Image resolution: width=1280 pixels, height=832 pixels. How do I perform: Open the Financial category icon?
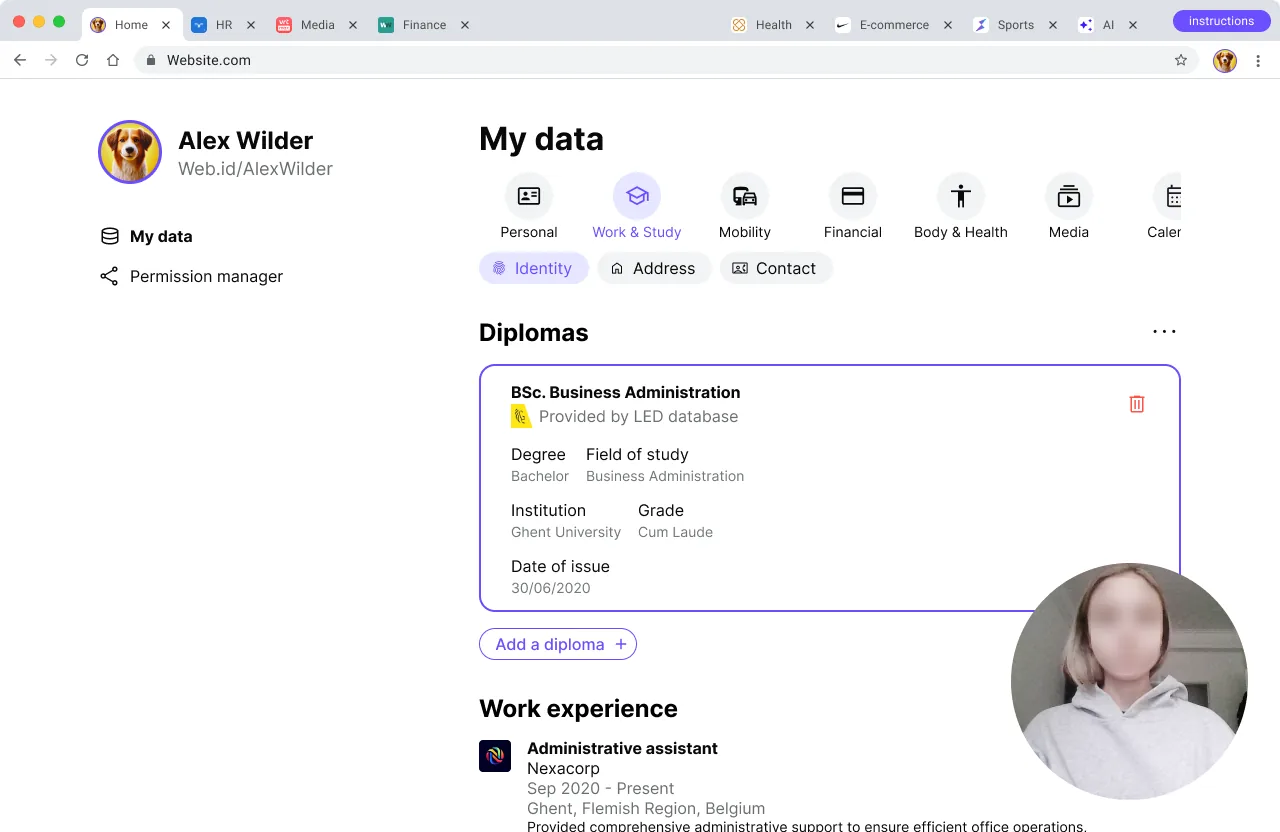(x=853, y=196)
